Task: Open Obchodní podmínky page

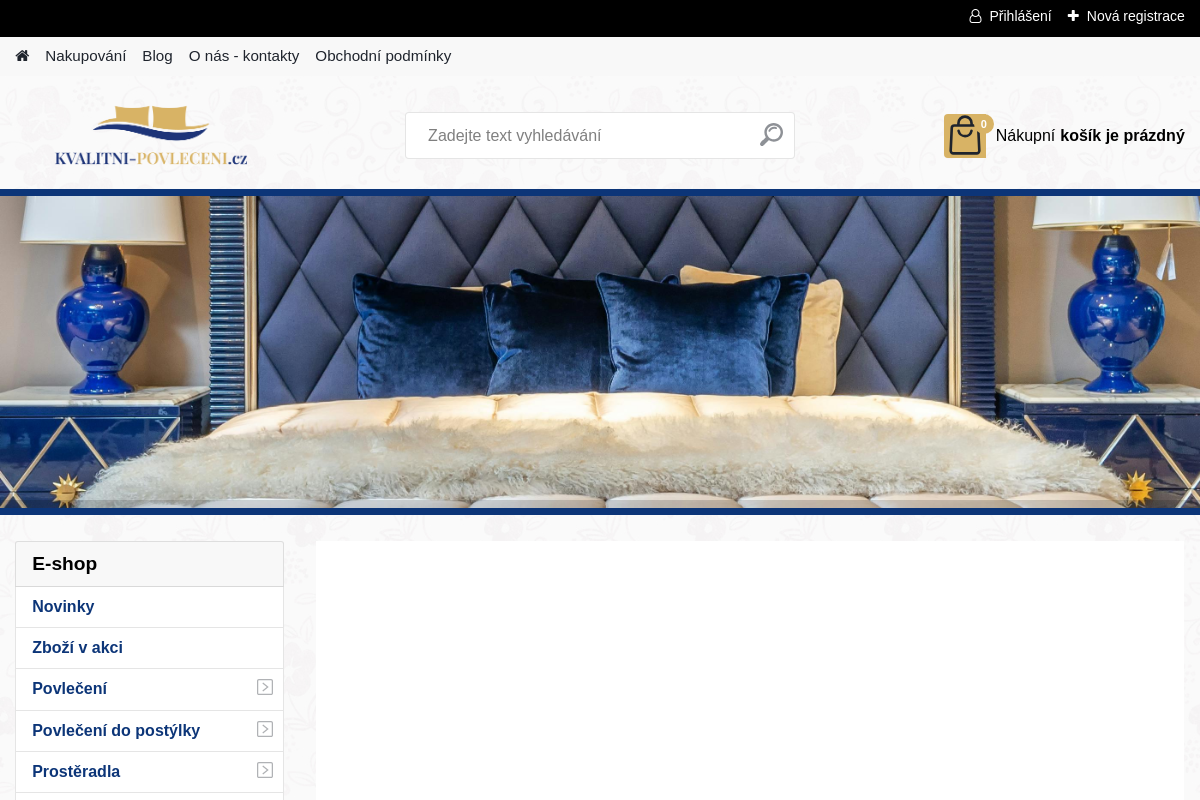Action: (x=383, y=56)
